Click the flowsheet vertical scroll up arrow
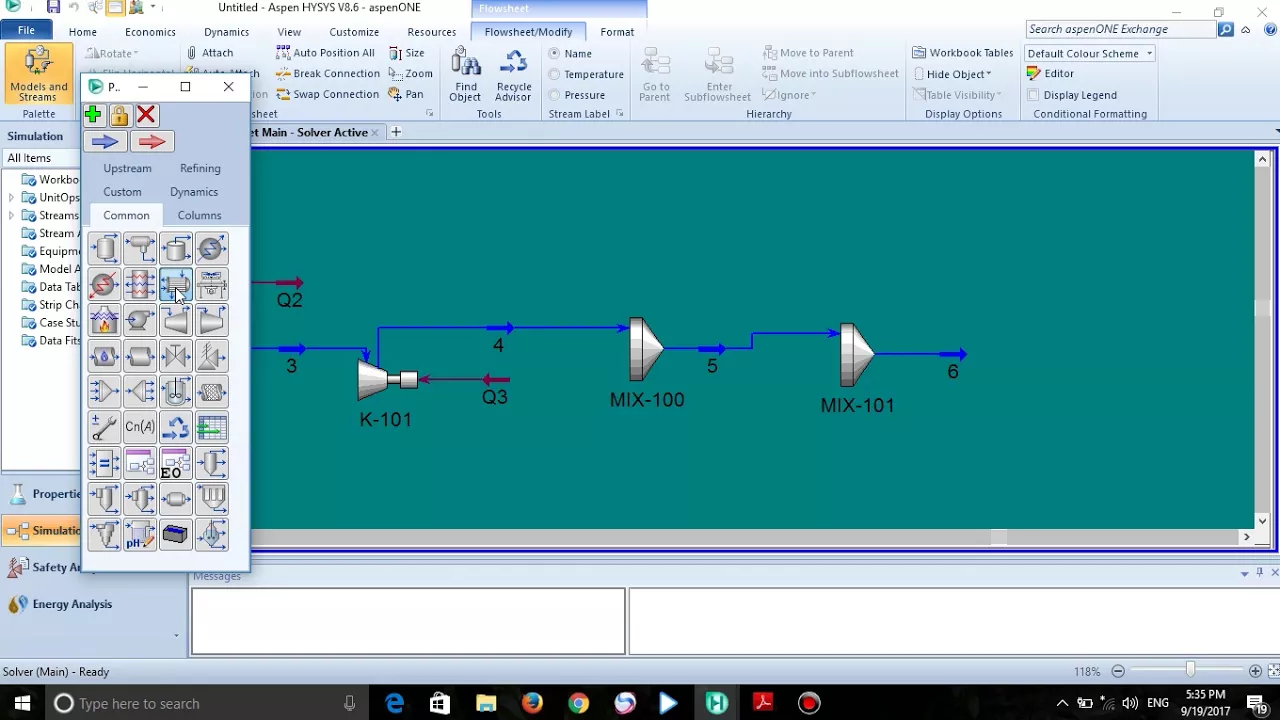 click(x=1262, y=159)
